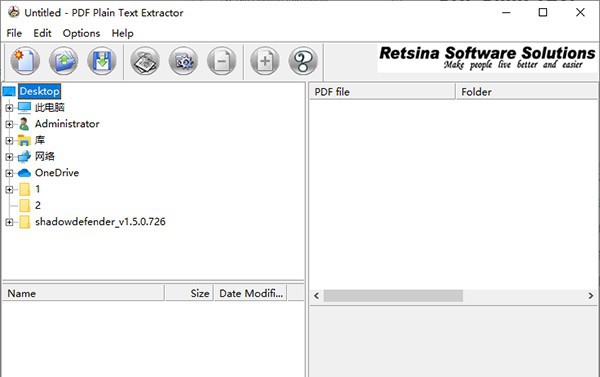Open the Options menu

(81, 33)
